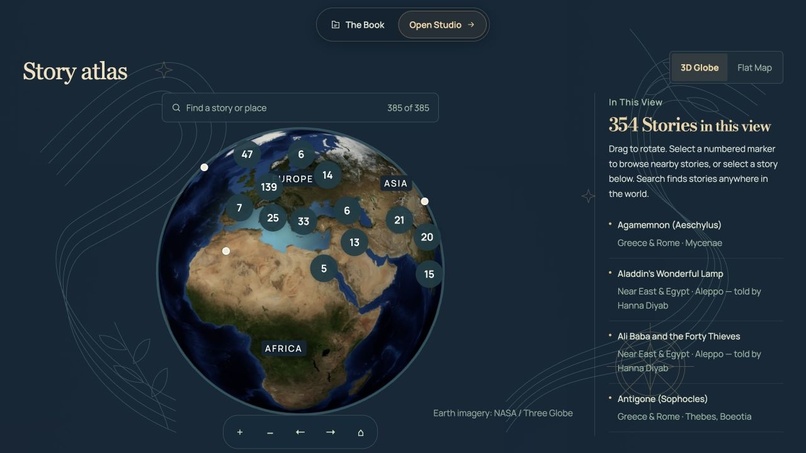Select the 20 stories cluster marker
The height and width of the screenshot is (453, 806).
pos(427,237)
